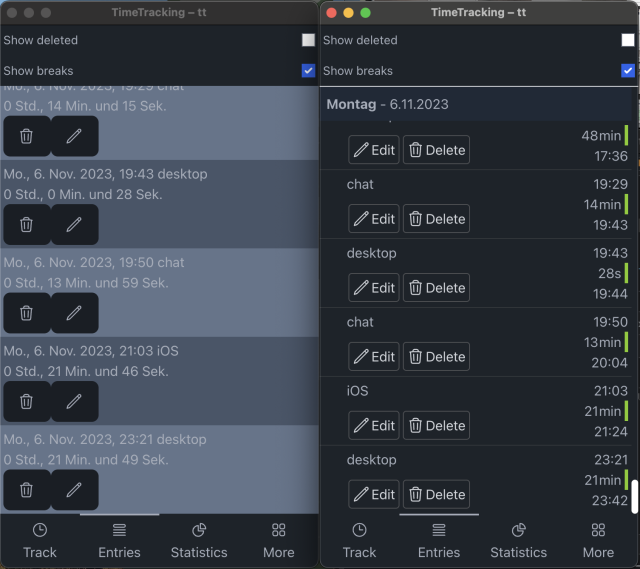Open the More grid icon in right window
The width and height of the screenshot is (640, 569).
coord(598,531)
